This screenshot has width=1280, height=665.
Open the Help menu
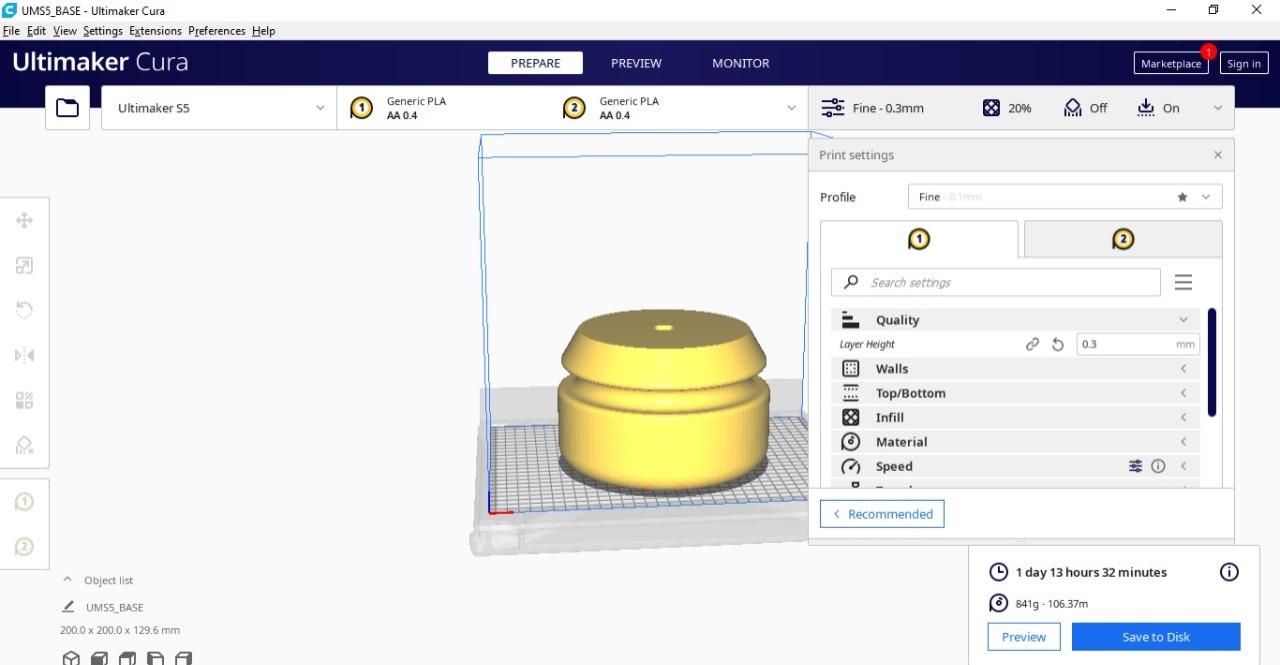(x=263, y=31)
